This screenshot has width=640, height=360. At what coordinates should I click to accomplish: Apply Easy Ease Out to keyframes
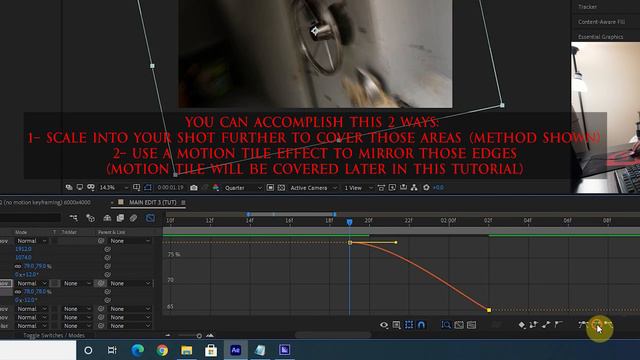[x=609, y=325]
